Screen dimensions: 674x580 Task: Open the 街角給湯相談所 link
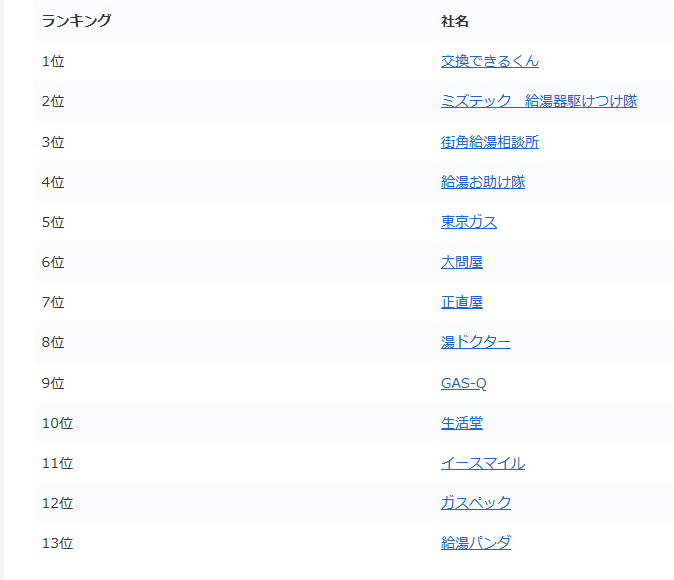[489, 142]
